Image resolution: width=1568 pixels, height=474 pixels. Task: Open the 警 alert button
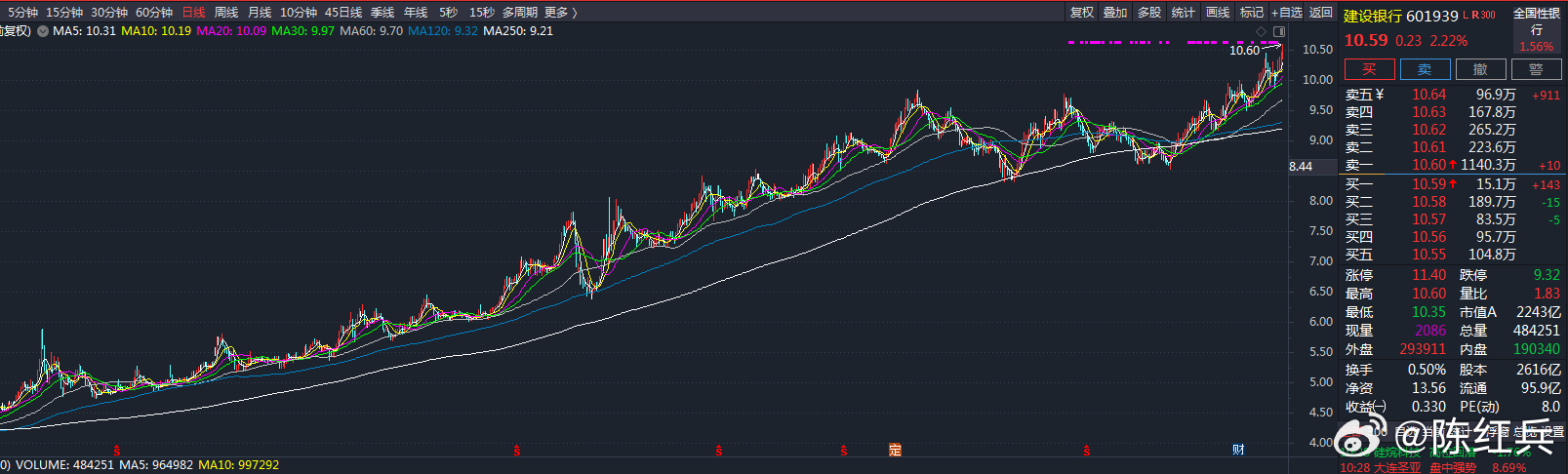pos(1536,69)
